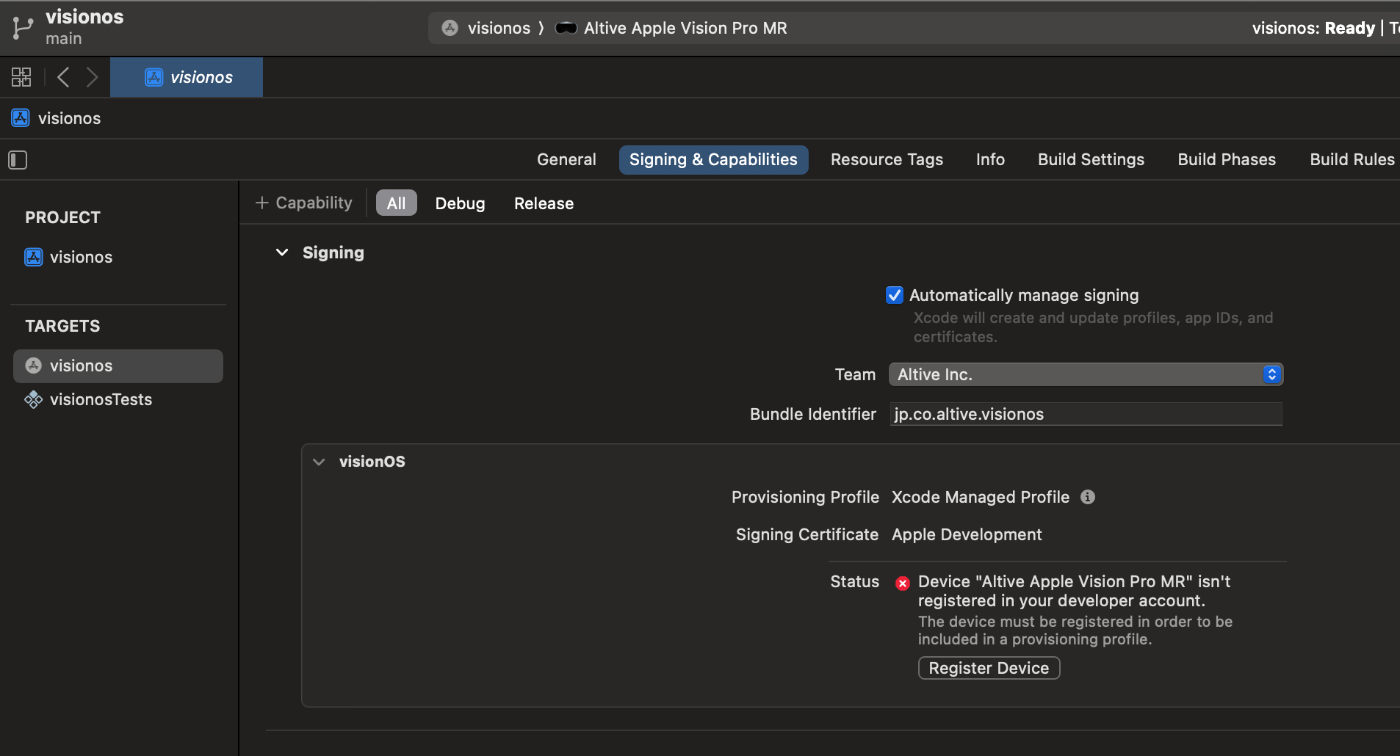Open the Info tab
This screenshot has height=756, width=1400.
[990, 160]
